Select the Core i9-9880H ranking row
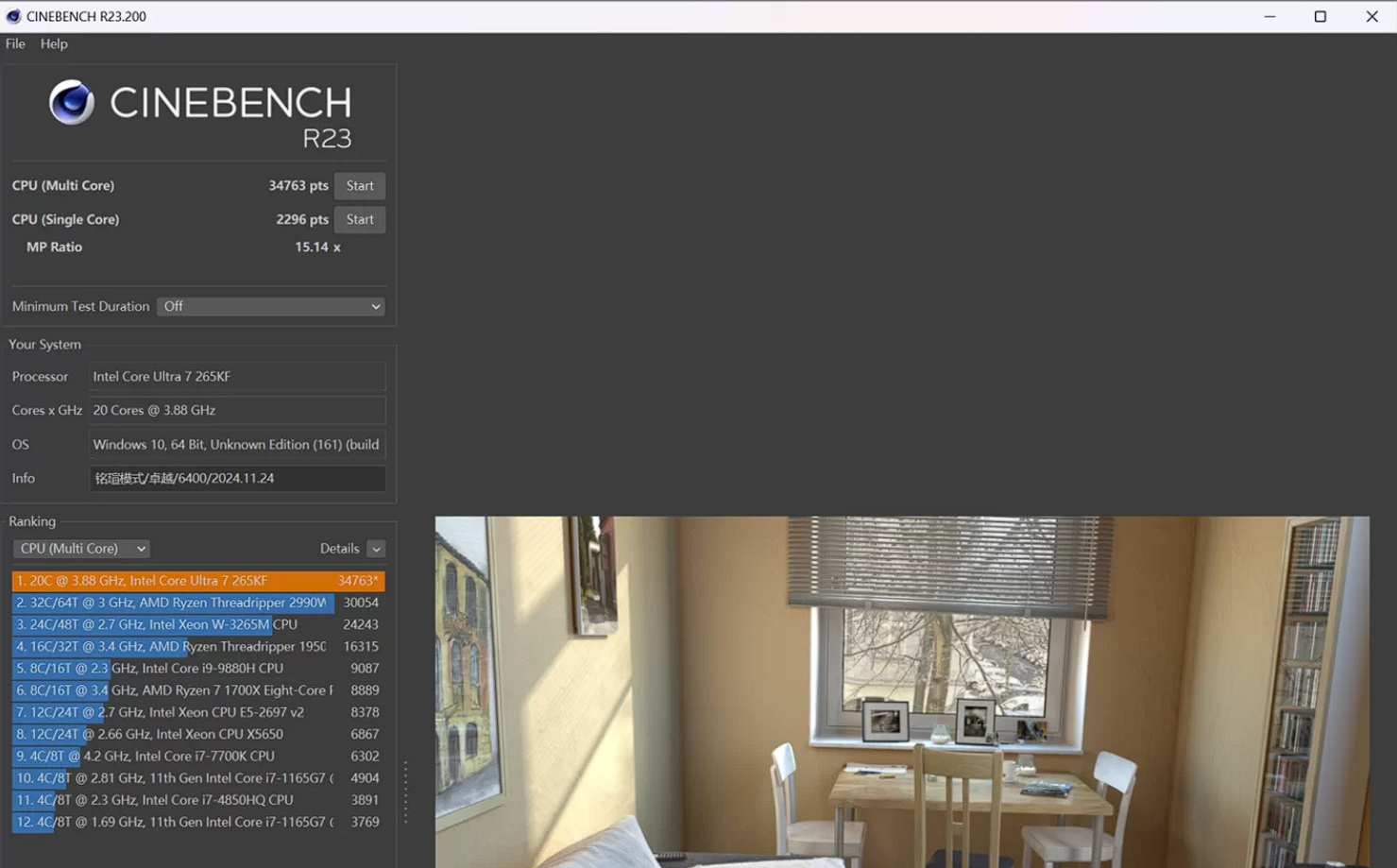The width and height of the screenshot is (1397, 868). (198, 669)
